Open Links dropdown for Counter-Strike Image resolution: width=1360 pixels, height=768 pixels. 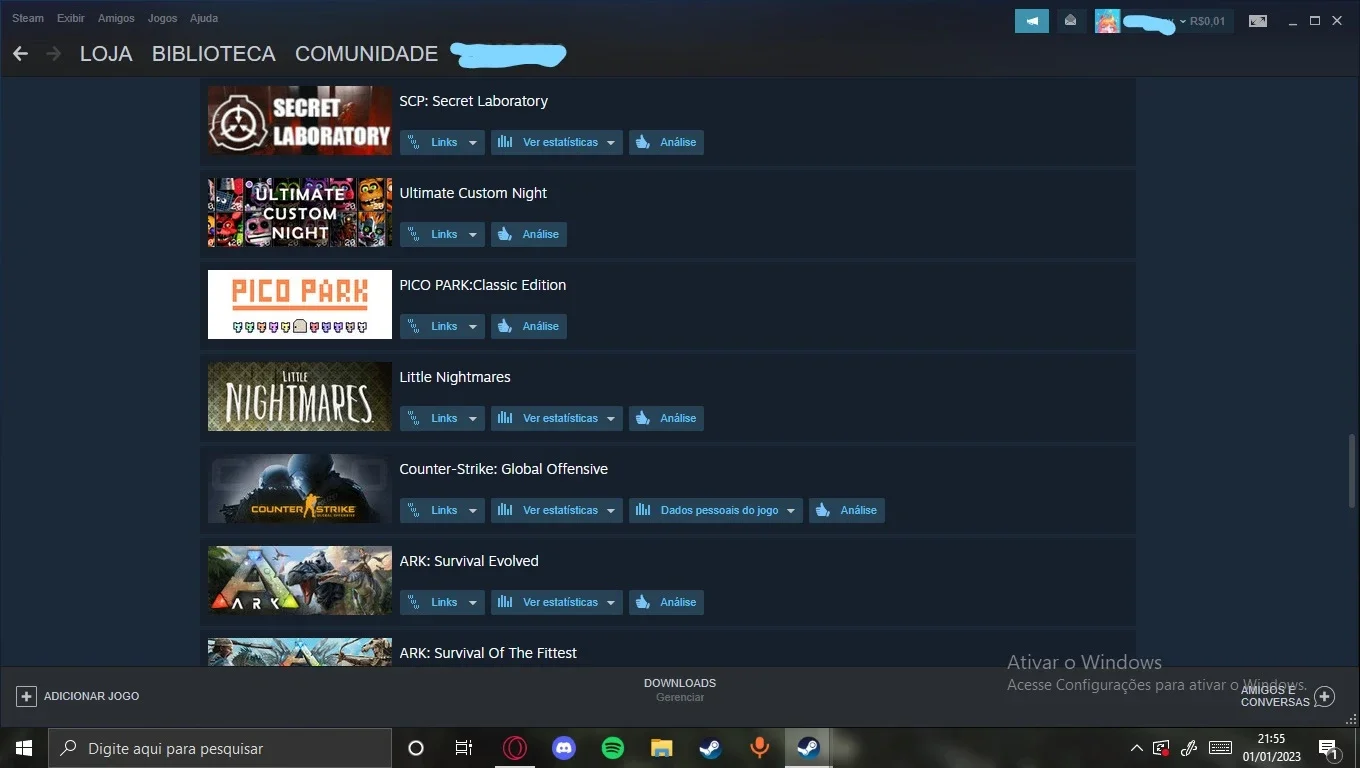pyautogui.click(x=442, y=510)
